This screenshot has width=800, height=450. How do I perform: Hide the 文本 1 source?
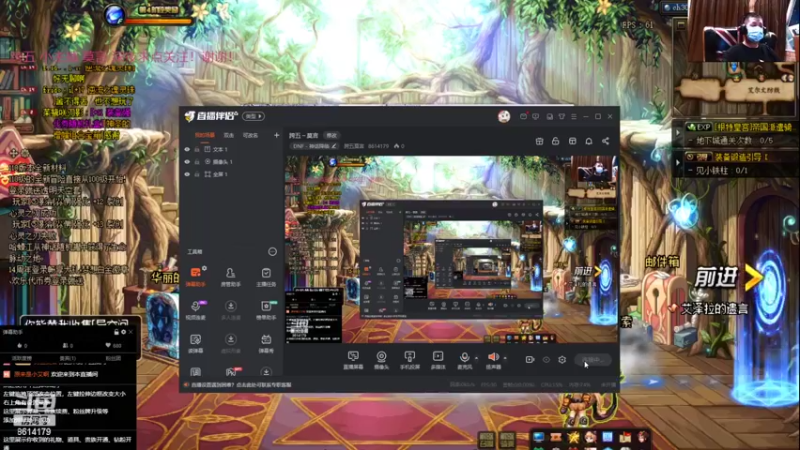click(x=187, y=149)
